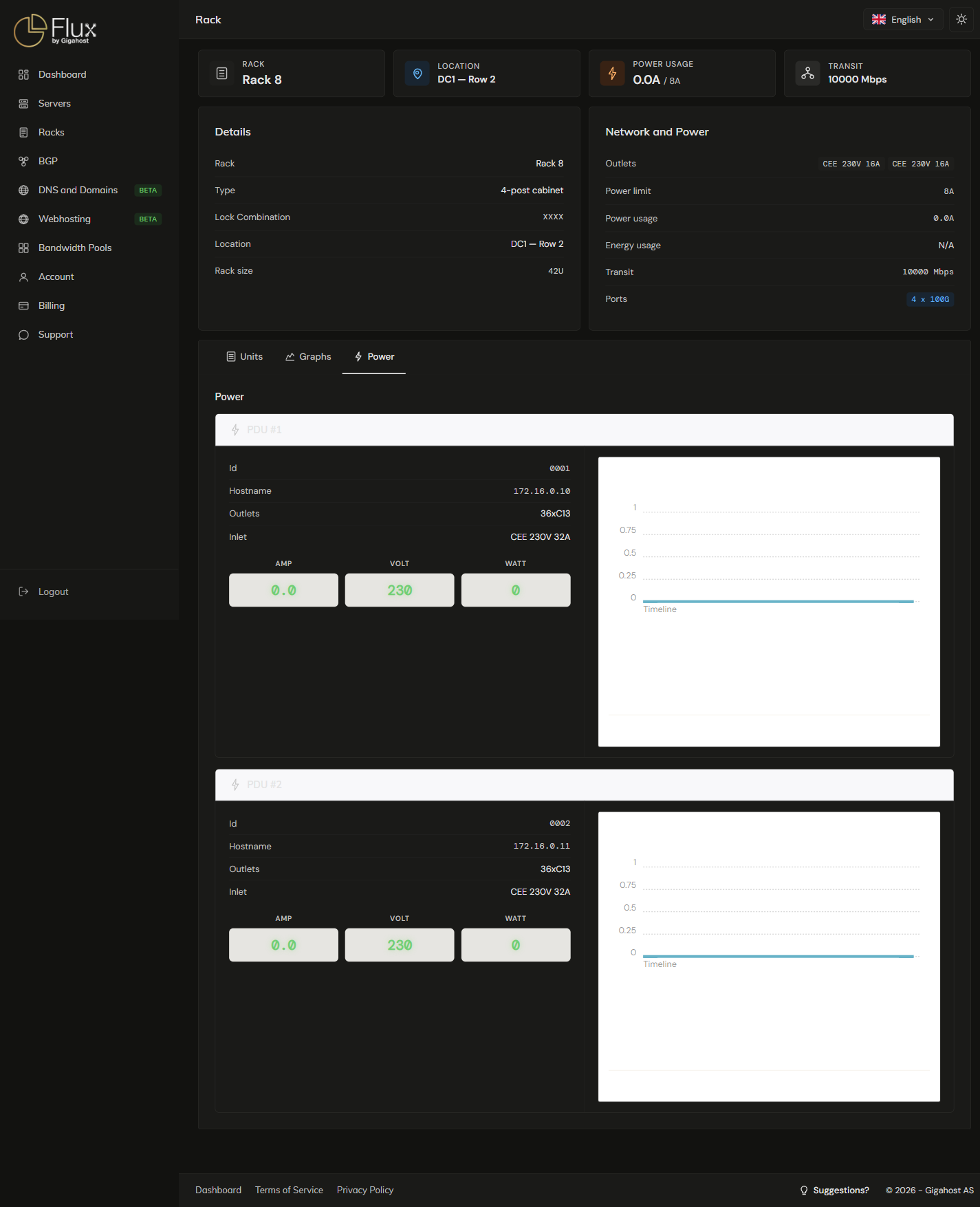
Task: Open the Privacy Policy link
Action: (365, 1190)
